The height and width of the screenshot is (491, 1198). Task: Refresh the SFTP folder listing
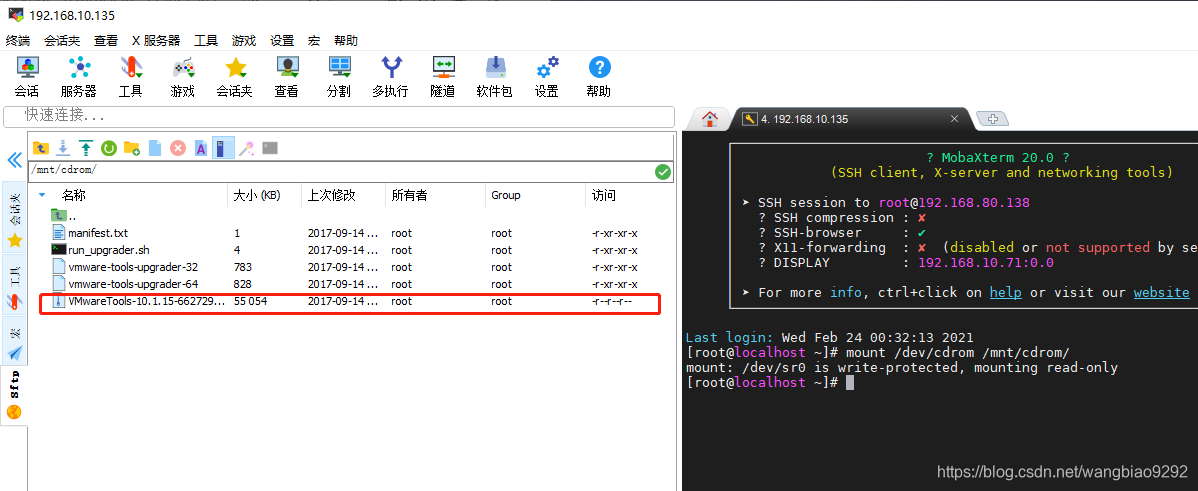click(108, 147)
